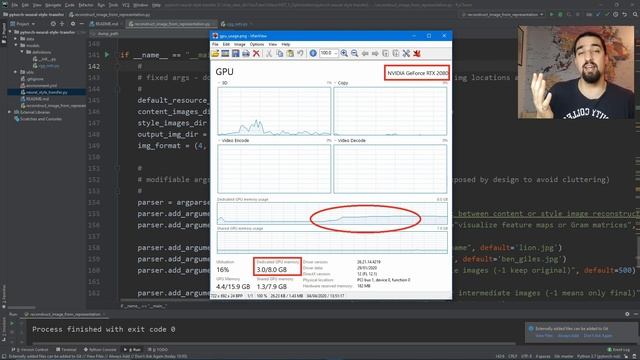
Task: Open the Terminal tool window tab
Action: pos(66,349)
